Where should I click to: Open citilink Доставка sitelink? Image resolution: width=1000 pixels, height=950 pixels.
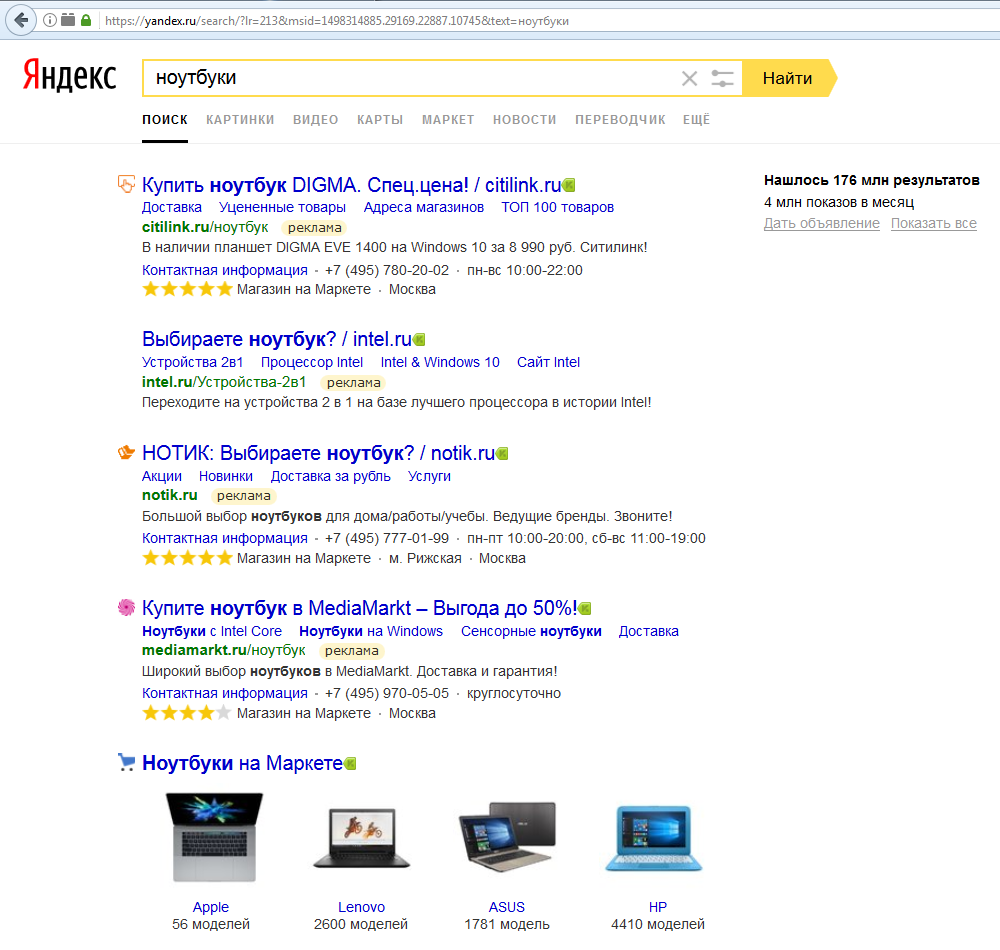[x=172, y=207]
